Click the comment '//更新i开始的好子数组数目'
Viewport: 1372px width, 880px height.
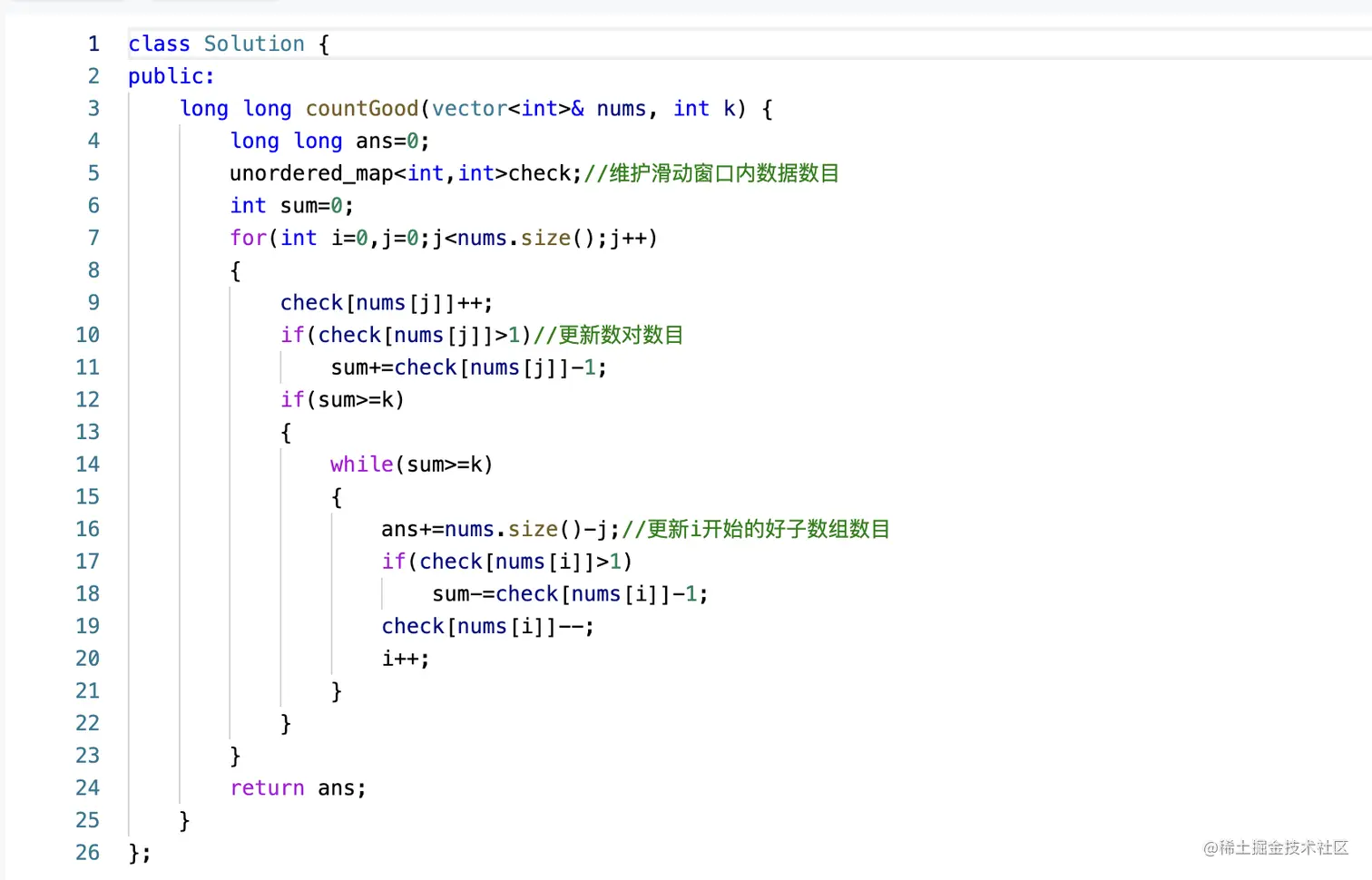click(x=756, y=529)
